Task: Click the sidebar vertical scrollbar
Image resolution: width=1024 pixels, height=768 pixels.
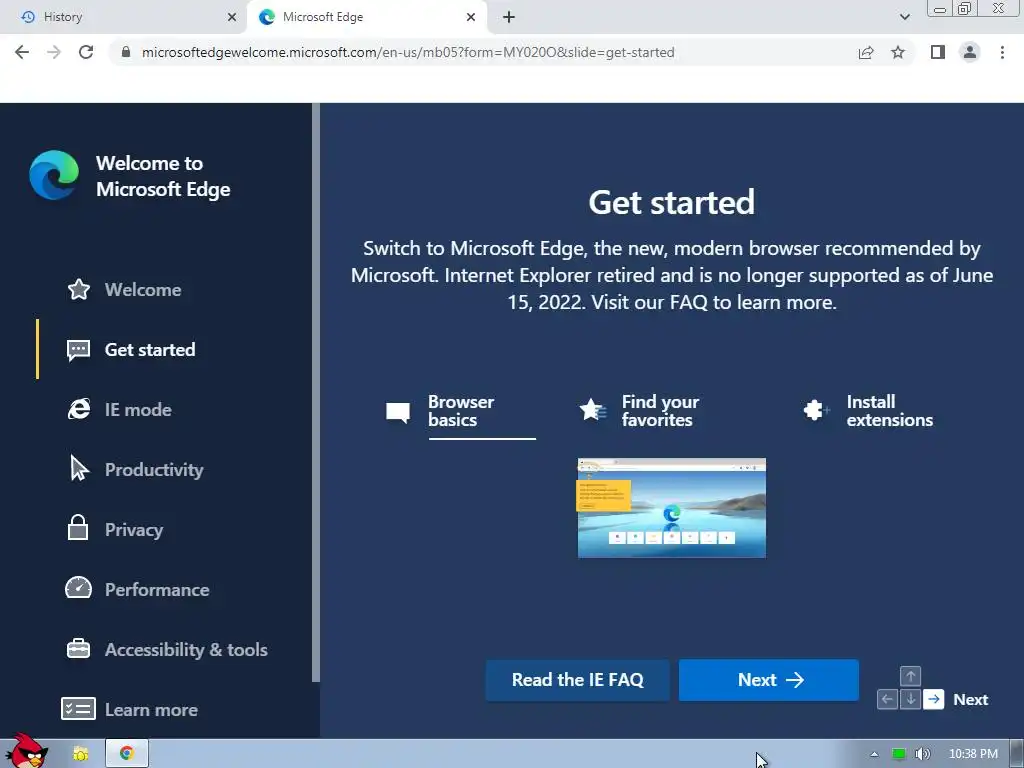Action: (x=316, y=392)
